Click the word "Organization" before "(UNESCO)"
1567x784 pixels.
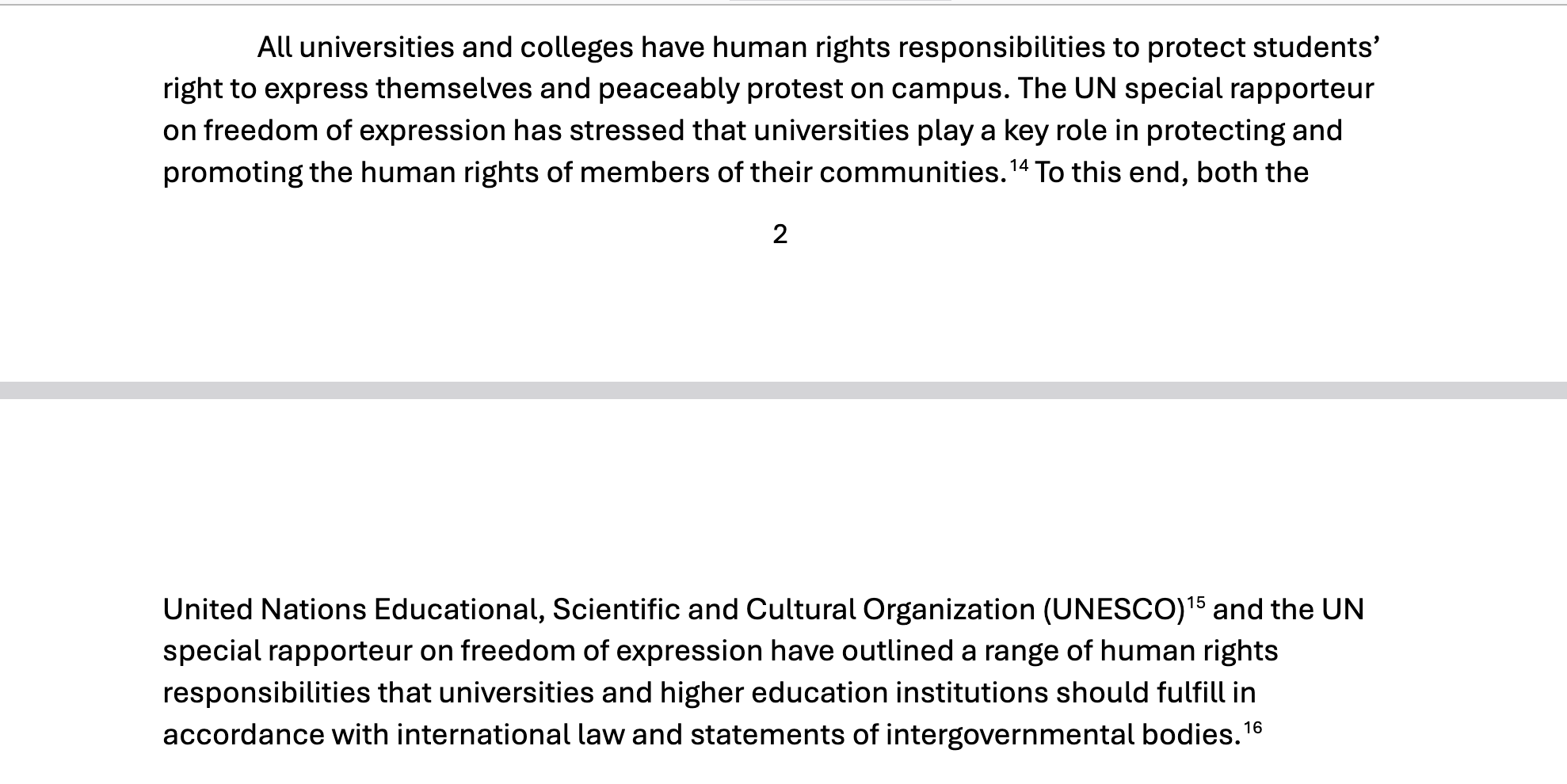click(x=948, y=610)
